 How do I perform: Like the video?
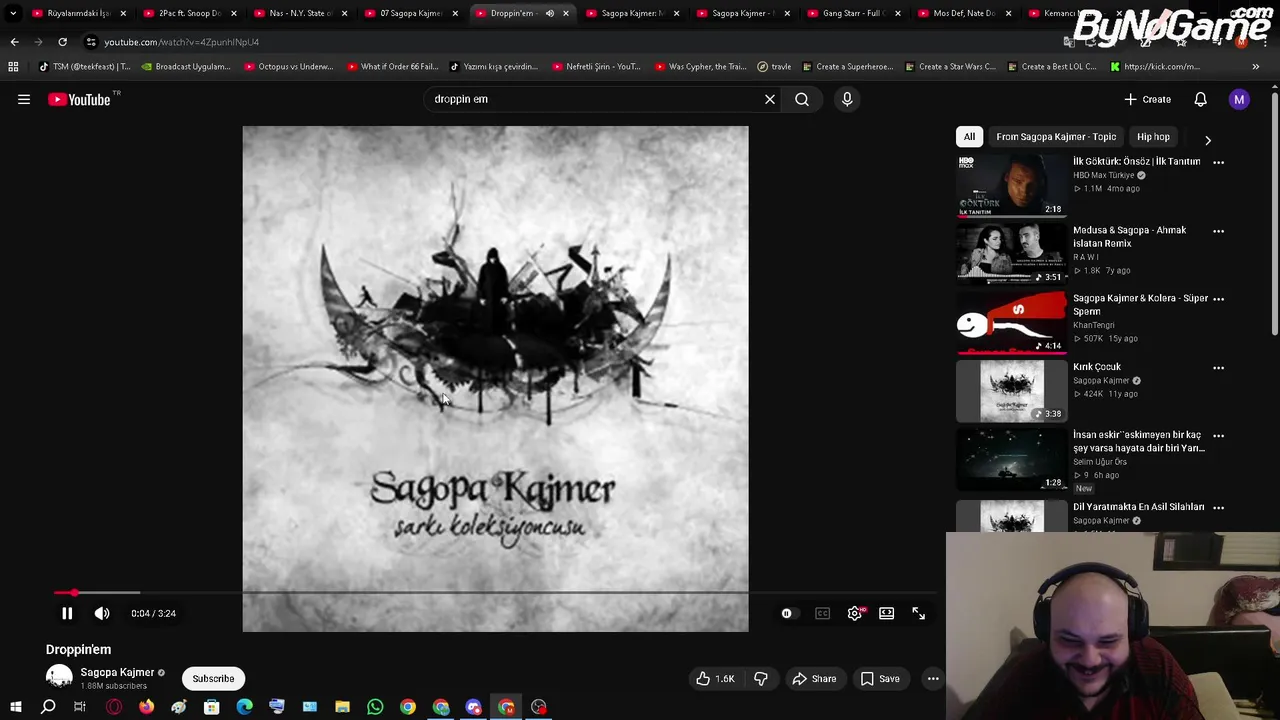(x=717, y=679)
